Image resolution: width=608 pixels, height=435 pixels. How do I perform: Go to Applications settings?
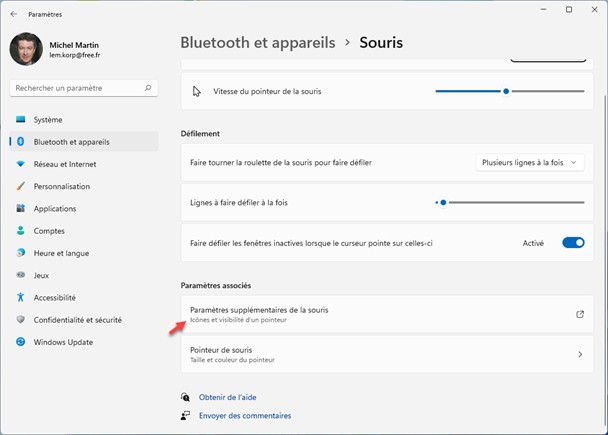[54, 209]
